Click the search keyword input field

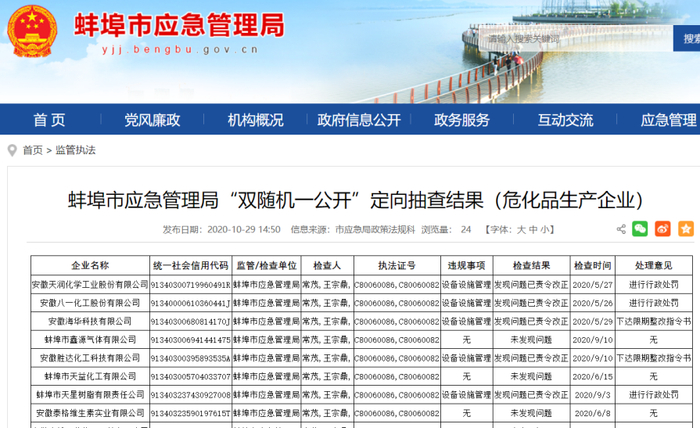click(575, 38)
